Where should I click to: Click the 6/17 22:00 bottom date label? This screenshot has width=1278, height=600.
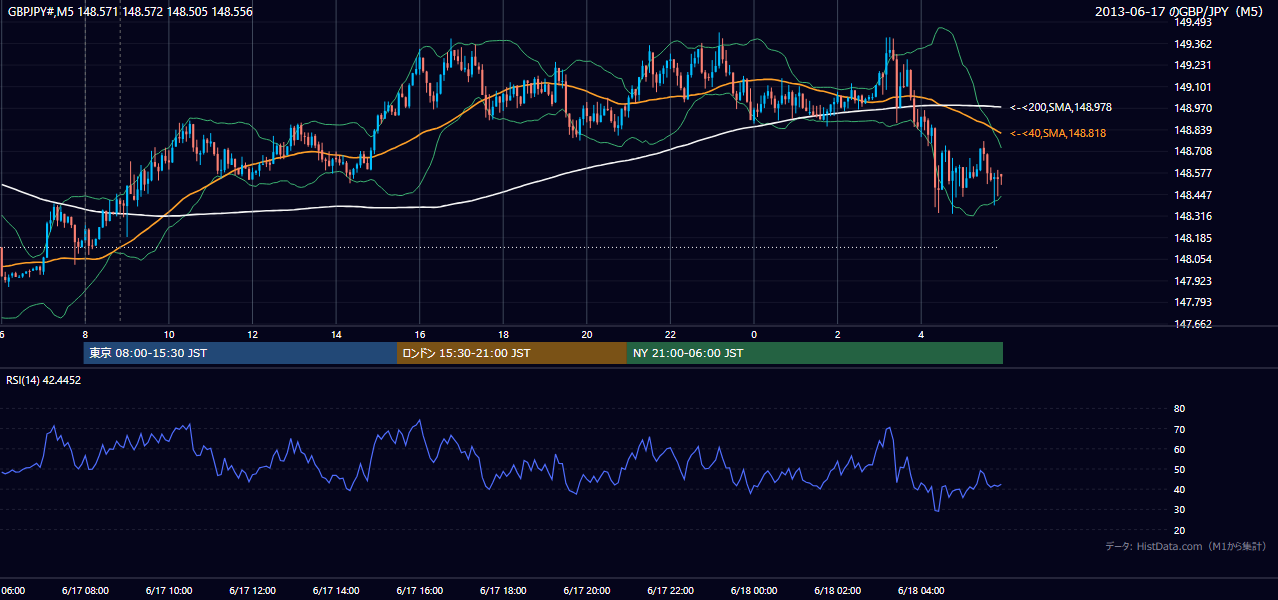669,591
